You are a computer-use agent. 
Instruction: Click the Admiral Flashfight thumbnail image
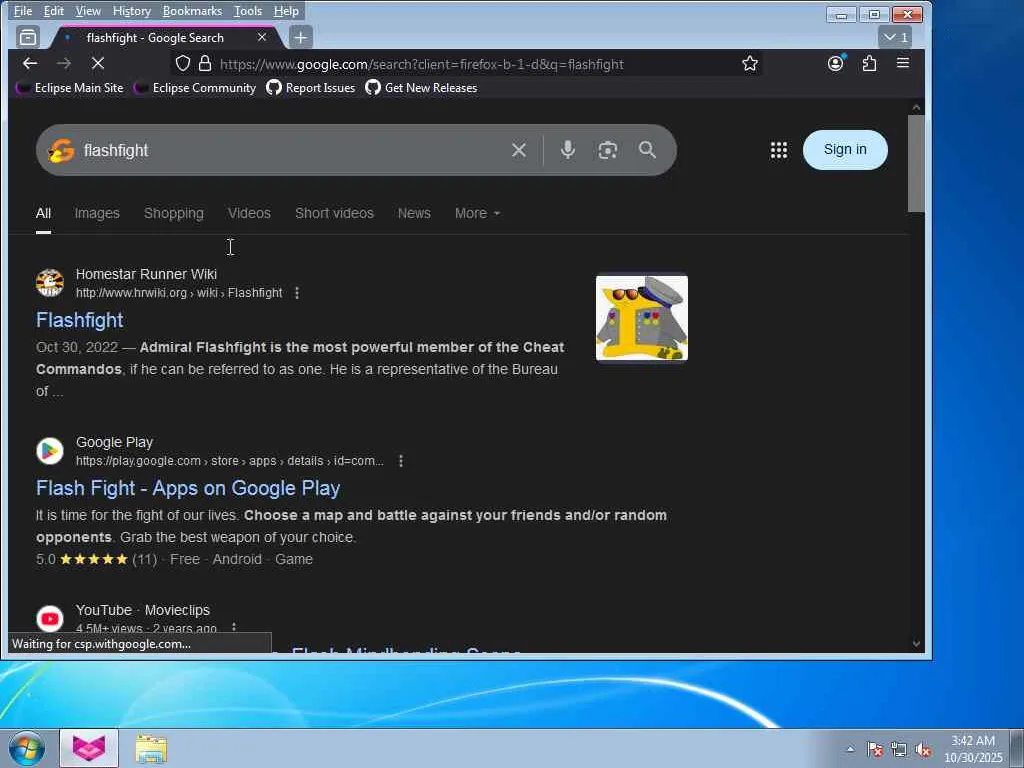click(x=641, y=318)
